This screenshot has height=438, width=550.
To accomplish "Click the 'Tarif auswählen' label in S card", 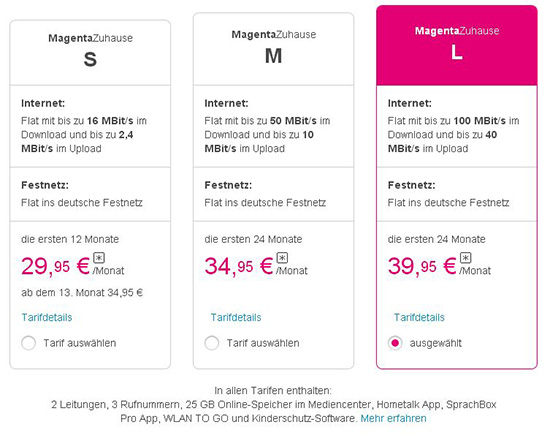I will (x=80, y=343).
